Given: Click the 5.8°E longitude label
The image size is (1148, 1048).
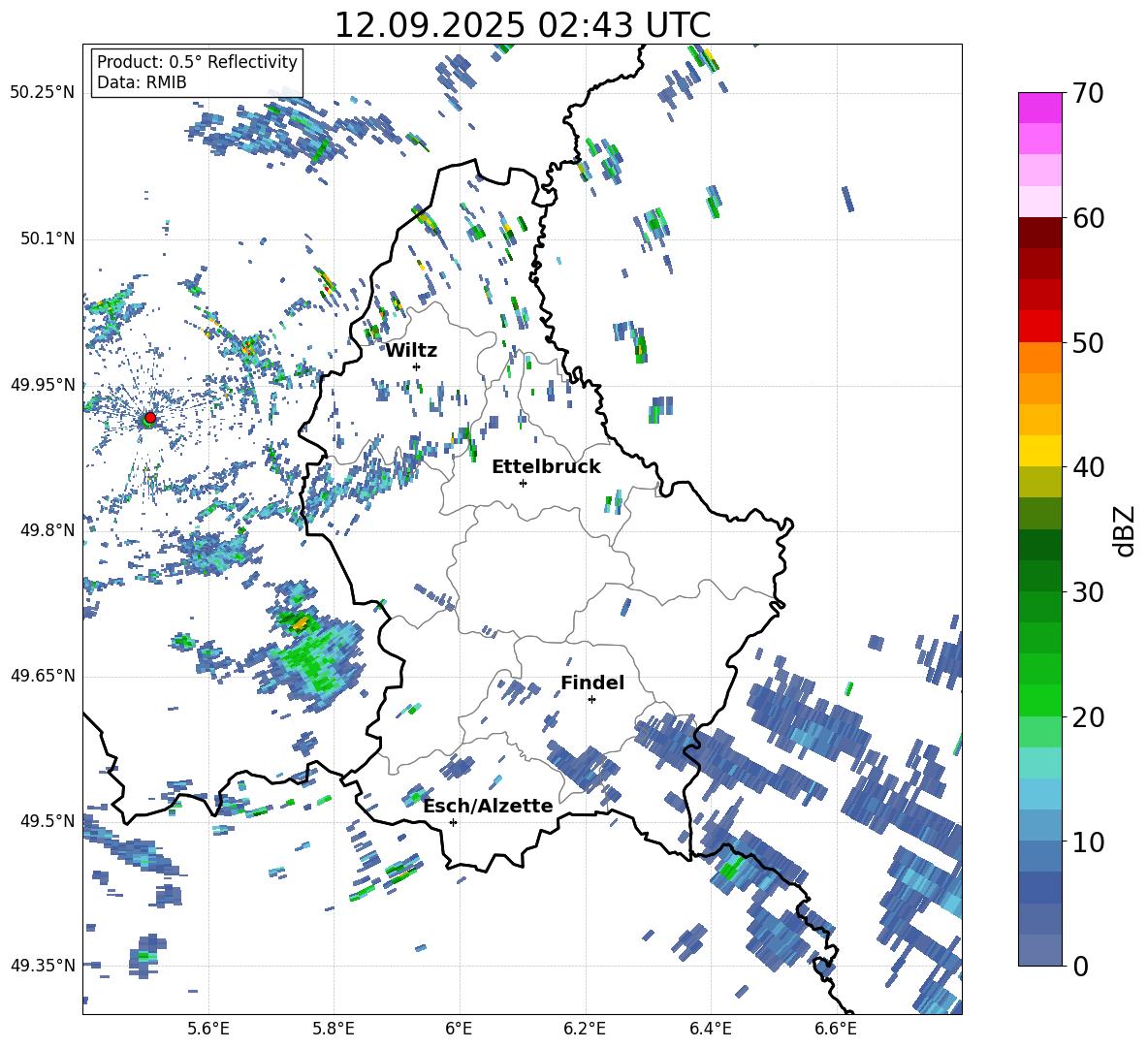Looking at the screenshot, I should point(334,1029).
